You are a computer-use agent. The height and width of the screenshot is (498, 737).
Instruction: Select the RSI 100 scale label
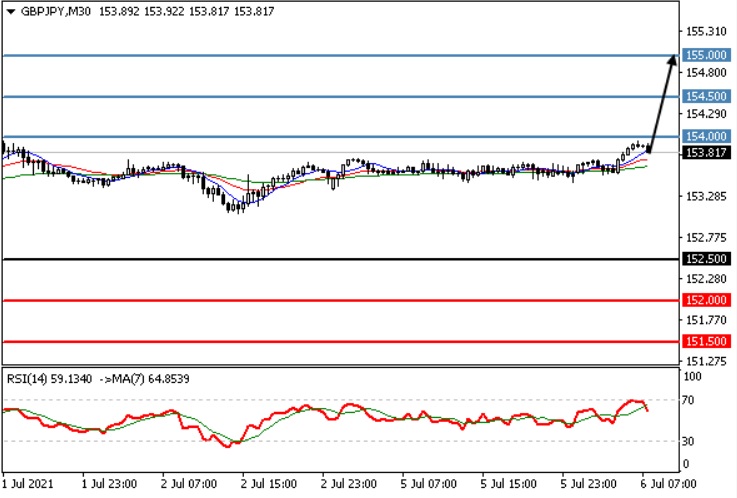[692, 376]
